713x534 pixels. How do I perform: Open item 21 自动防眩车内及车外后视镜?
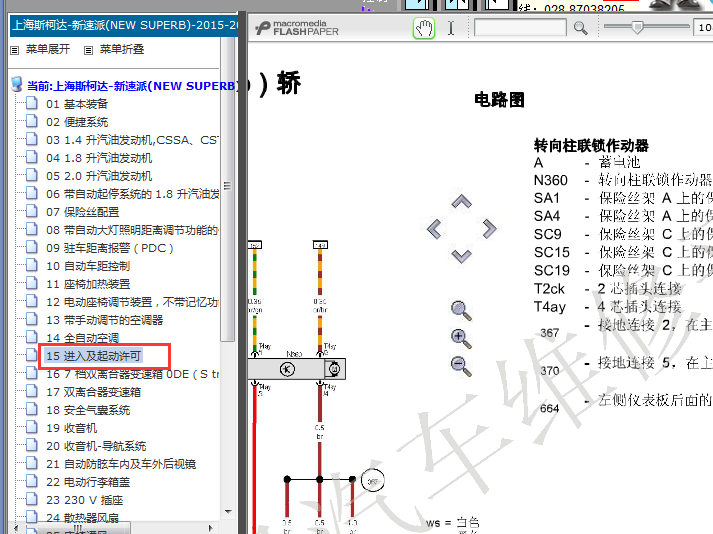[x=121, y=464]
